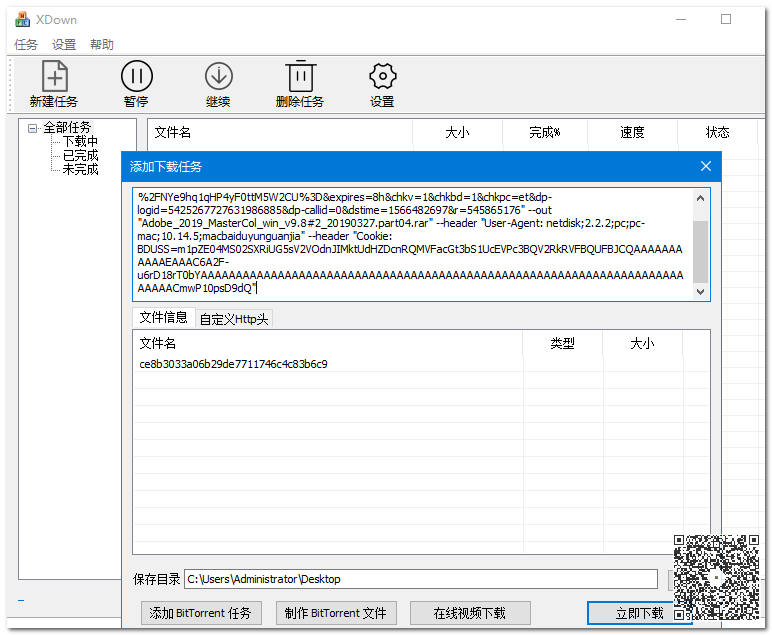Select 未完成 in the task tree
Image resolution: width=772 pixels, height=635 pixels.
tap(80, 169)
